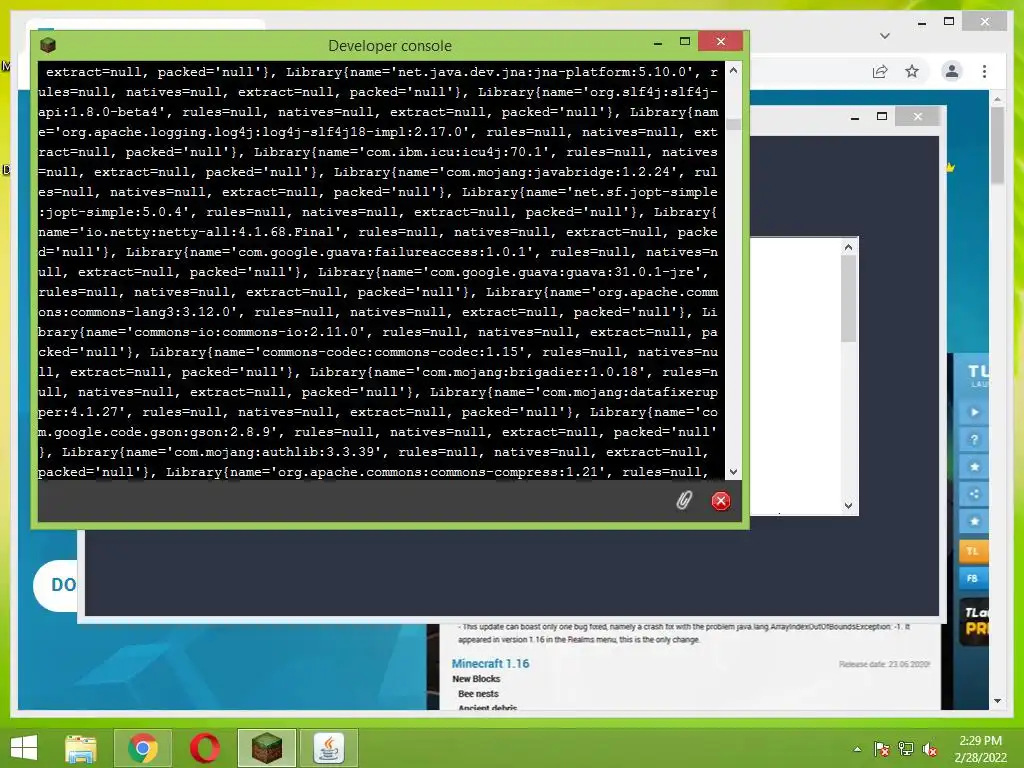
Task: Click the TLauncher Premium banner
Action: click(x=974, y=621)
